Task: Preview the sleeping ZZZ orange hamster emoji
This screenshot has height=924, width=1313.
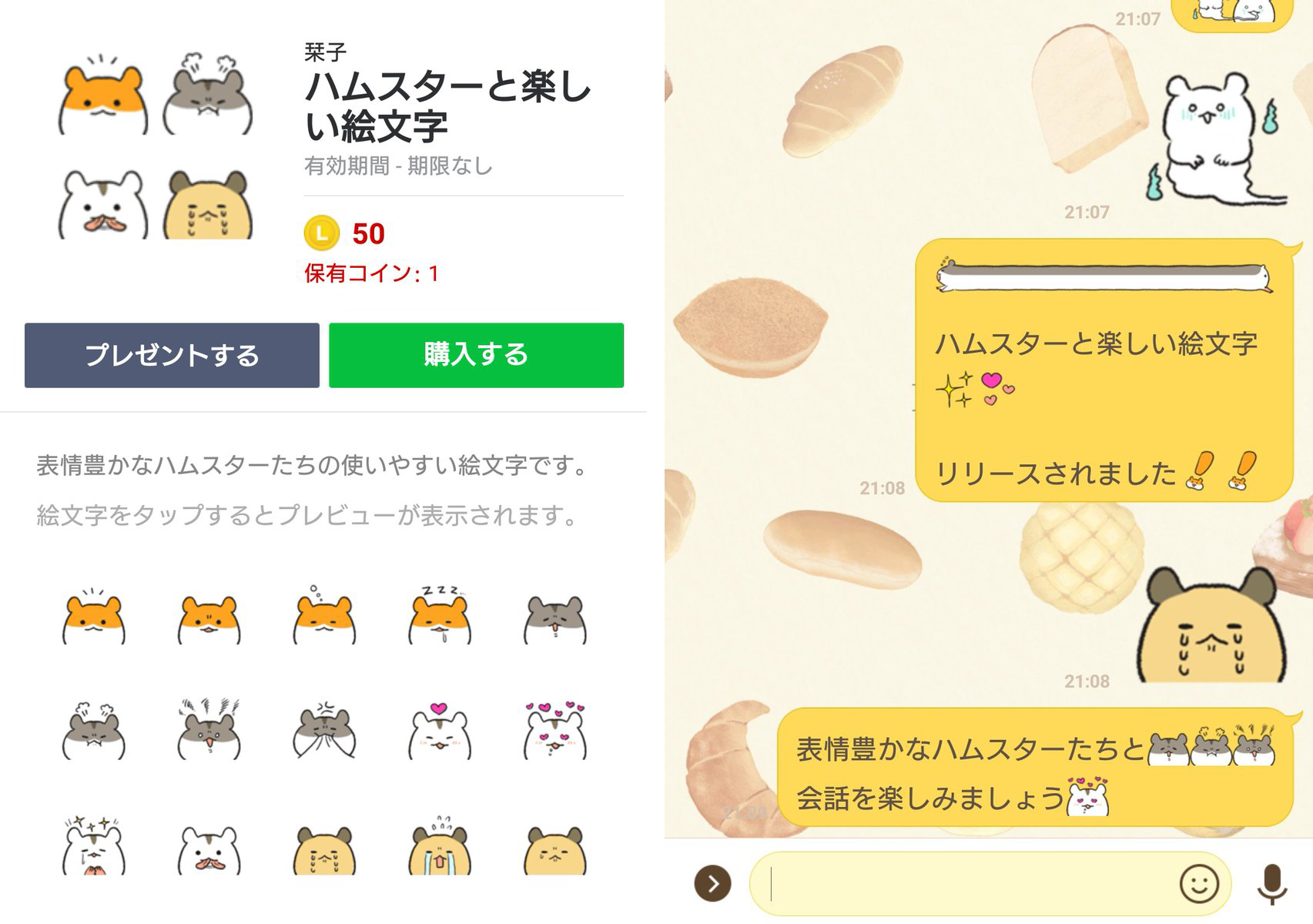Action: pos(440,615)
